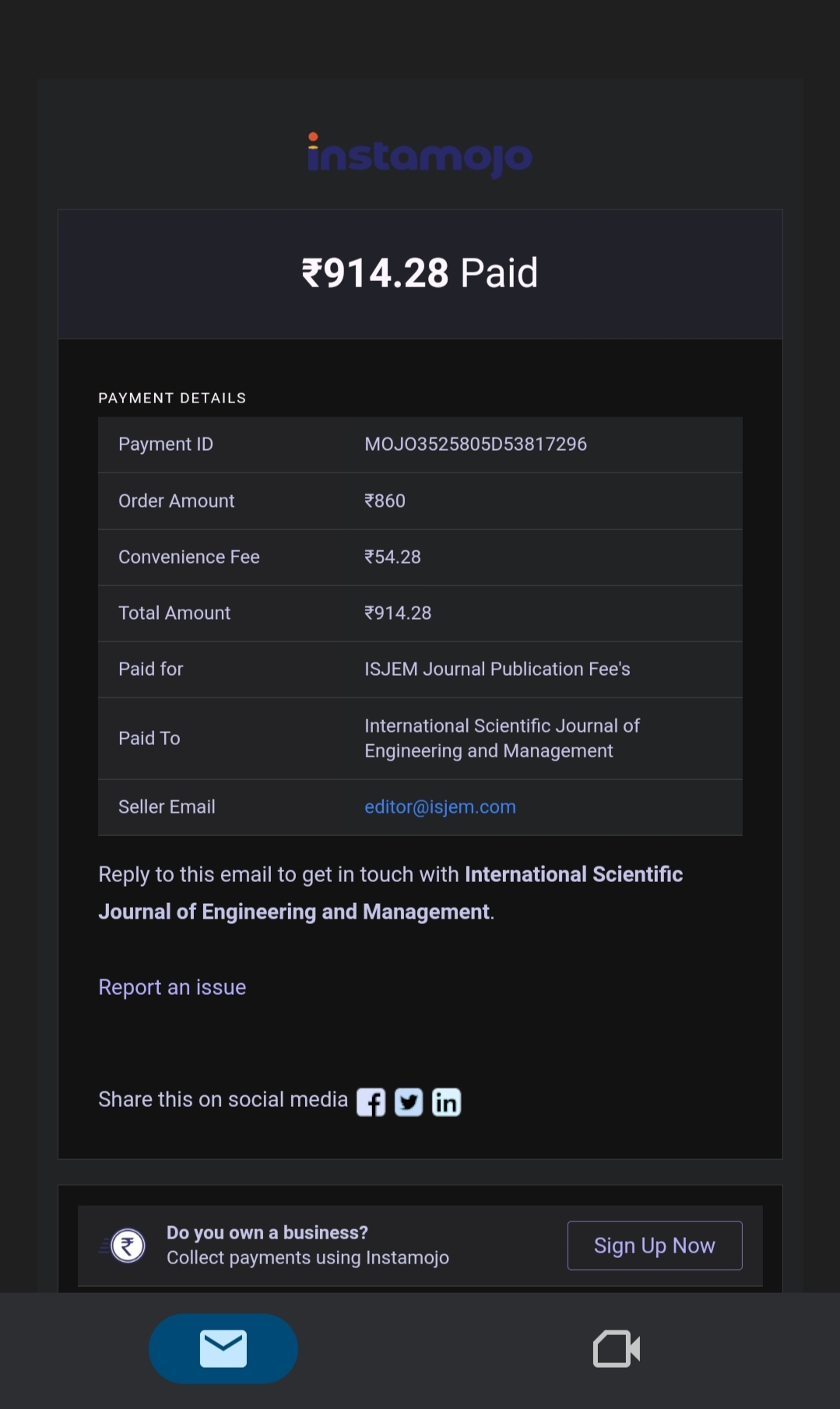Select the Payment ID MOJO3525805D53817296 value

[x=475, y=444]
